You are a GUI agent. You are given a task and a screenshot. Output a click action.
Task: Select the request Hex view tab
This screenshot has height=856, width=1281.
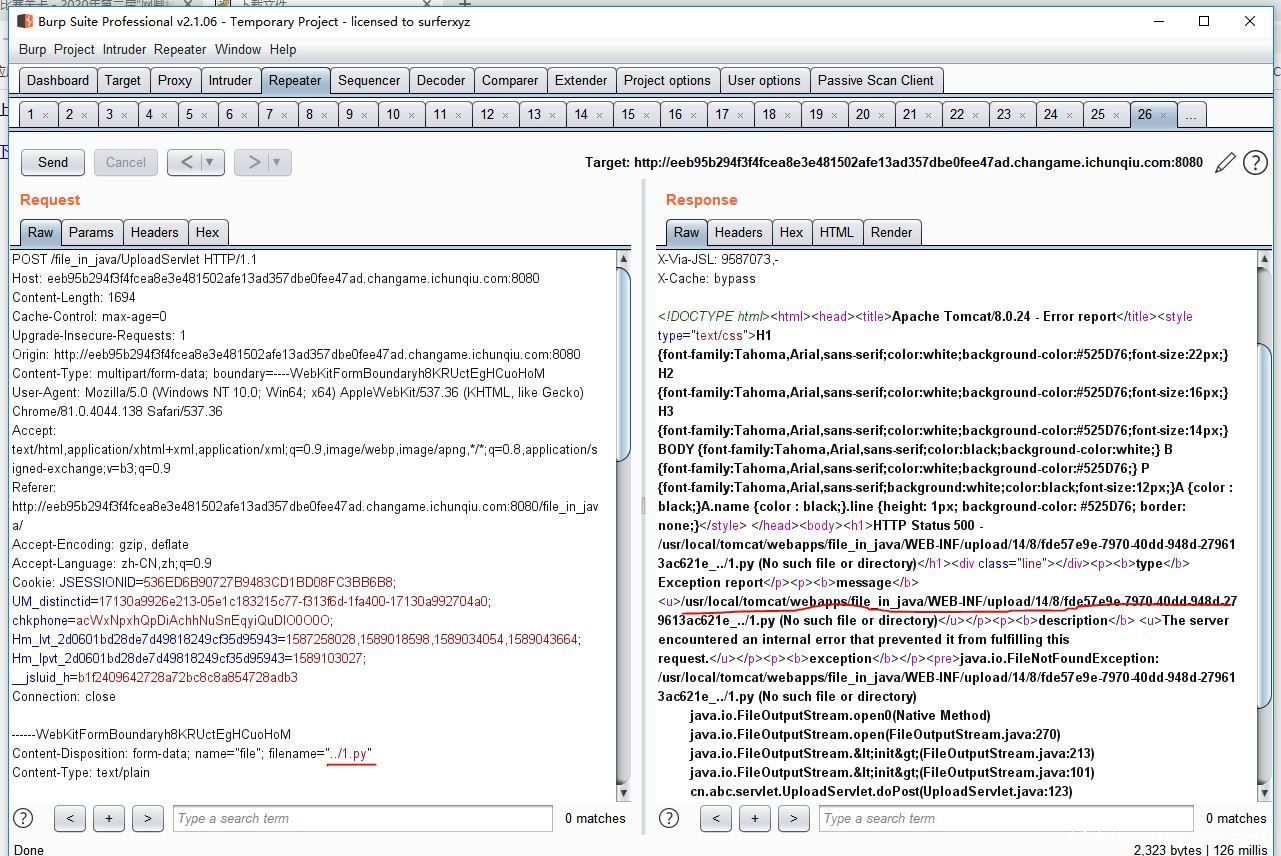207,232
